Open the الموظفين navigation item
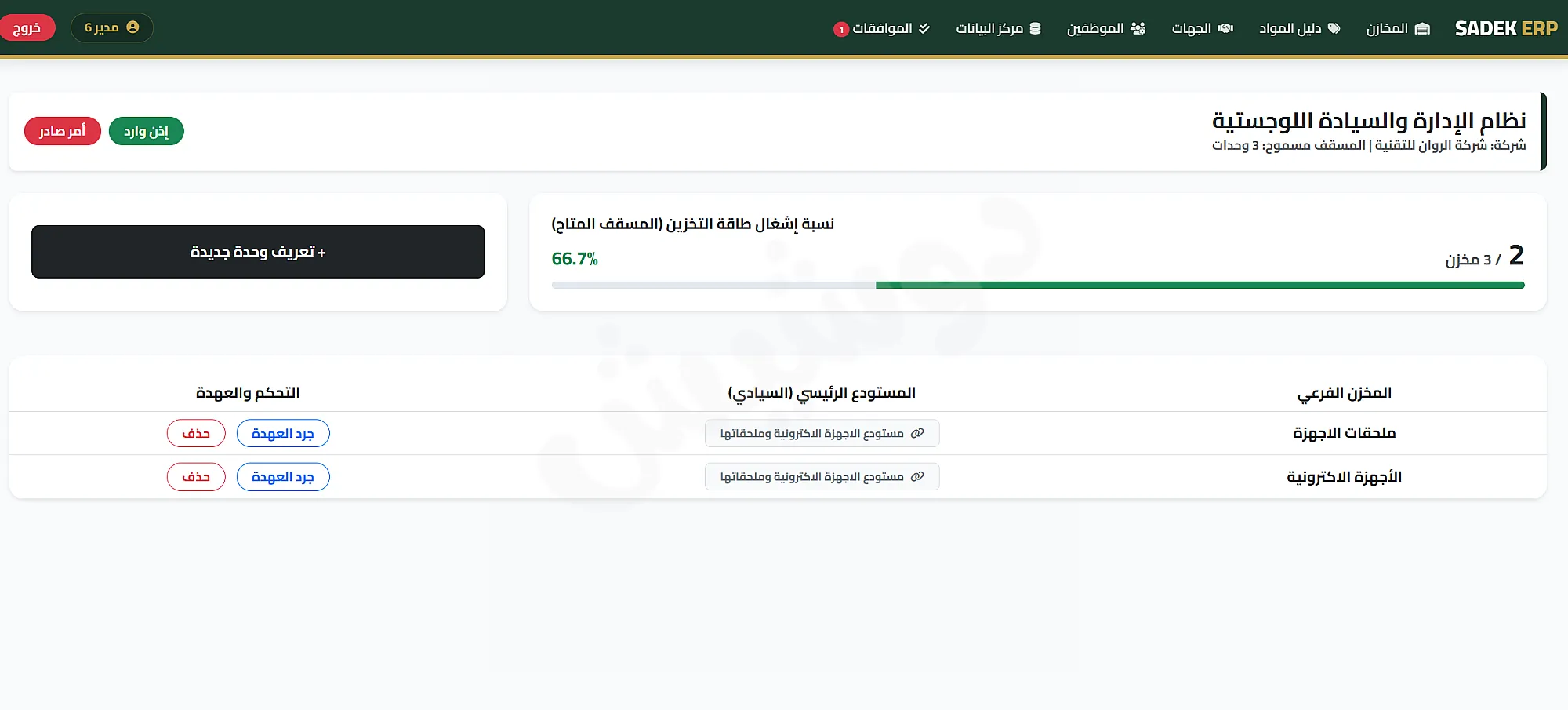The height and width of the screenshot is (710, 1568). coord(1106,28)
